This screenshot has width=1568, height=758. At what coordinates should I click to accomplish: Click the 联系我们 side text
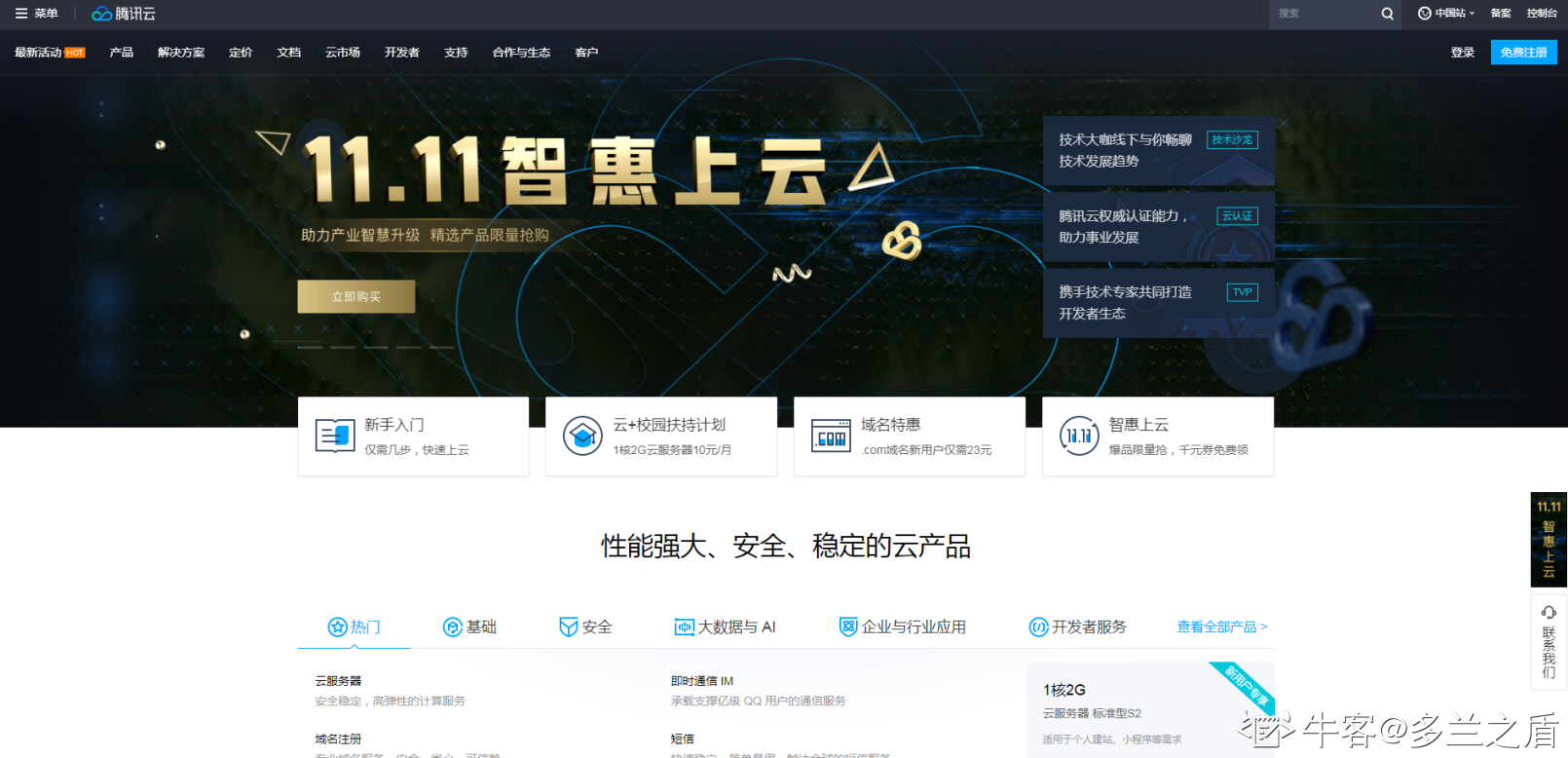click(x=1549, y=653)
